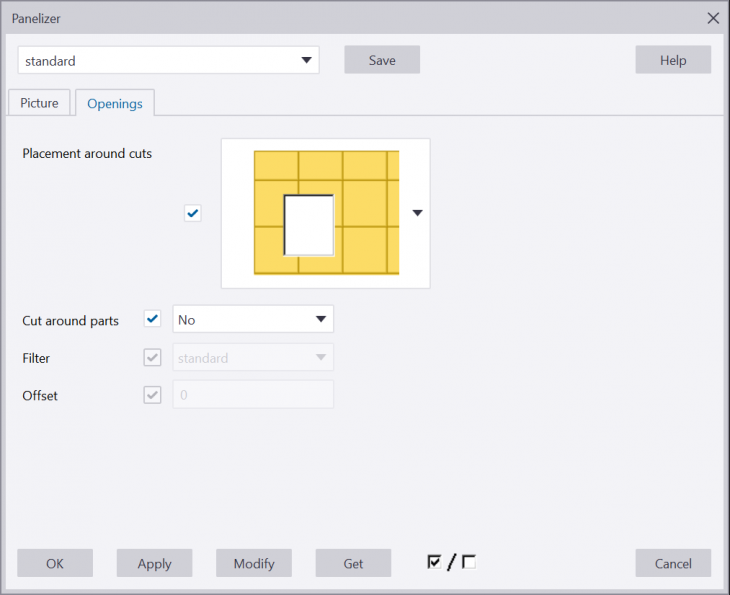Open Help for Panelizer
The width and height of the screenshot is (730, 595).
click(x=673, y=60)
